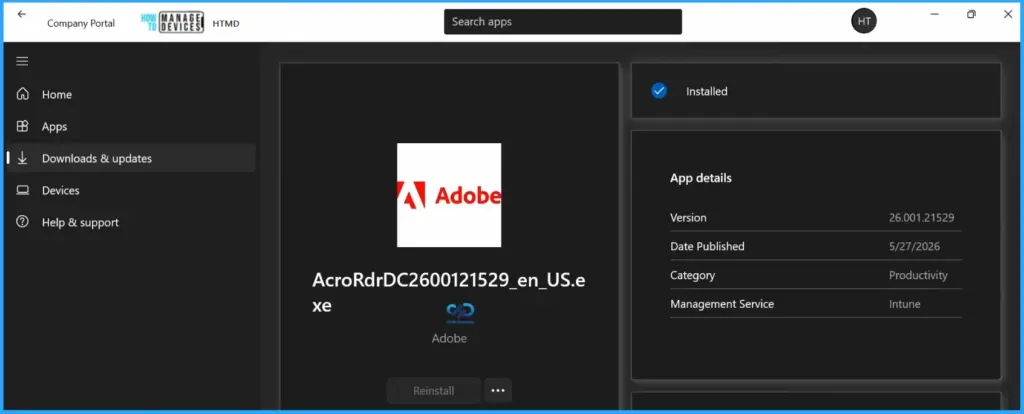Close the Company Portal window
This screenshot has height=414, width=1024.
(x=1008, y=14)
